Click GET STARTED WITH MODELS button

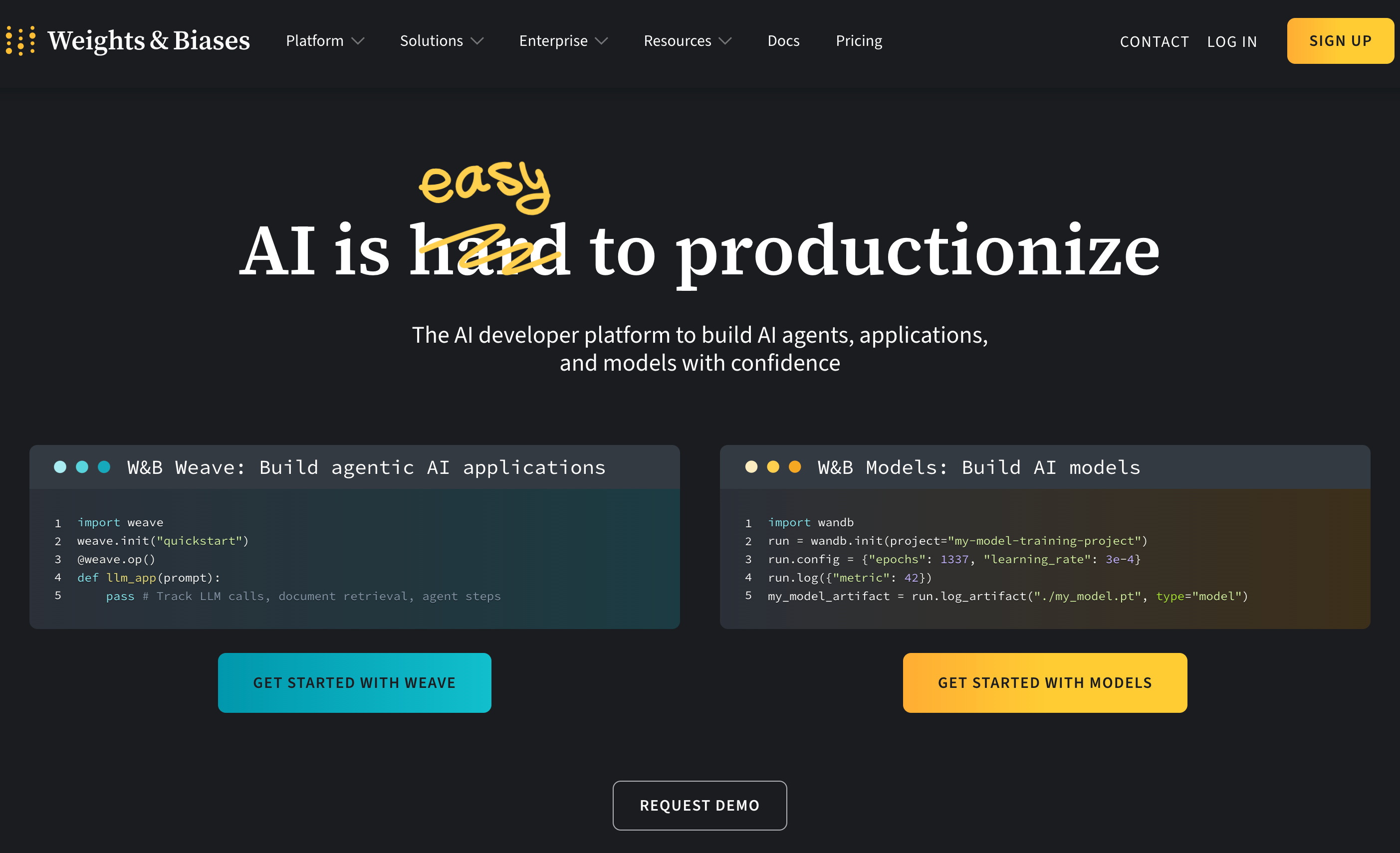(1045, 682)
